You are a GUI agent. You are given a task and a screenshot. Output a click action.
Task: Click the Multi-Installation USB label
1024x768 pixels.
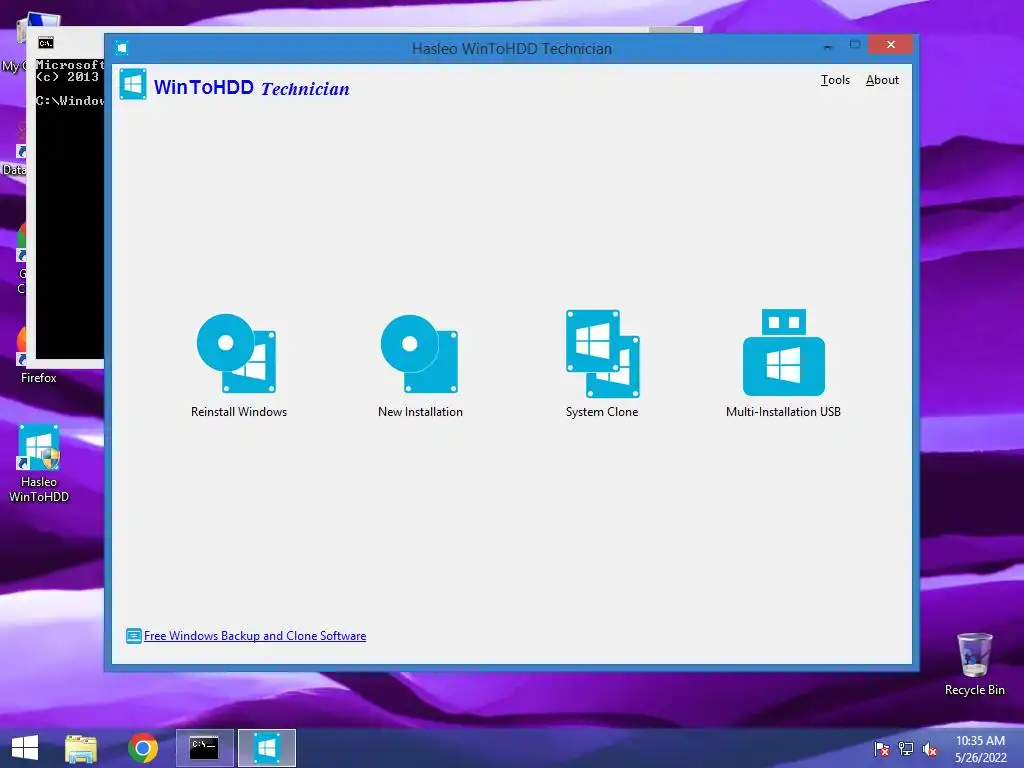click(784, 411)
